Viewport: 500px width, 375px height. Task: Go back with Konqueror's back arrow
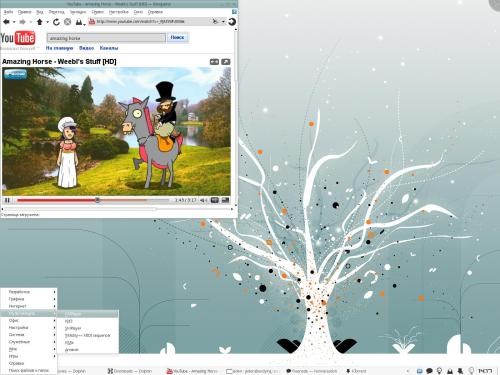point(6,22)
